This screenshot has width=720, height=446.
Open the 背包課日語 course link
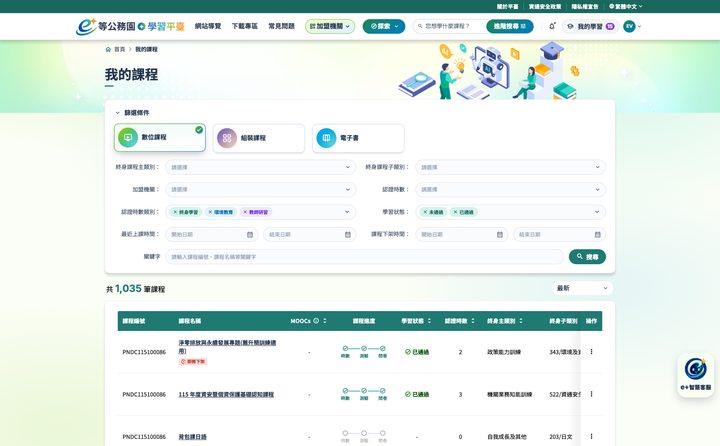[x=192, y=436]
